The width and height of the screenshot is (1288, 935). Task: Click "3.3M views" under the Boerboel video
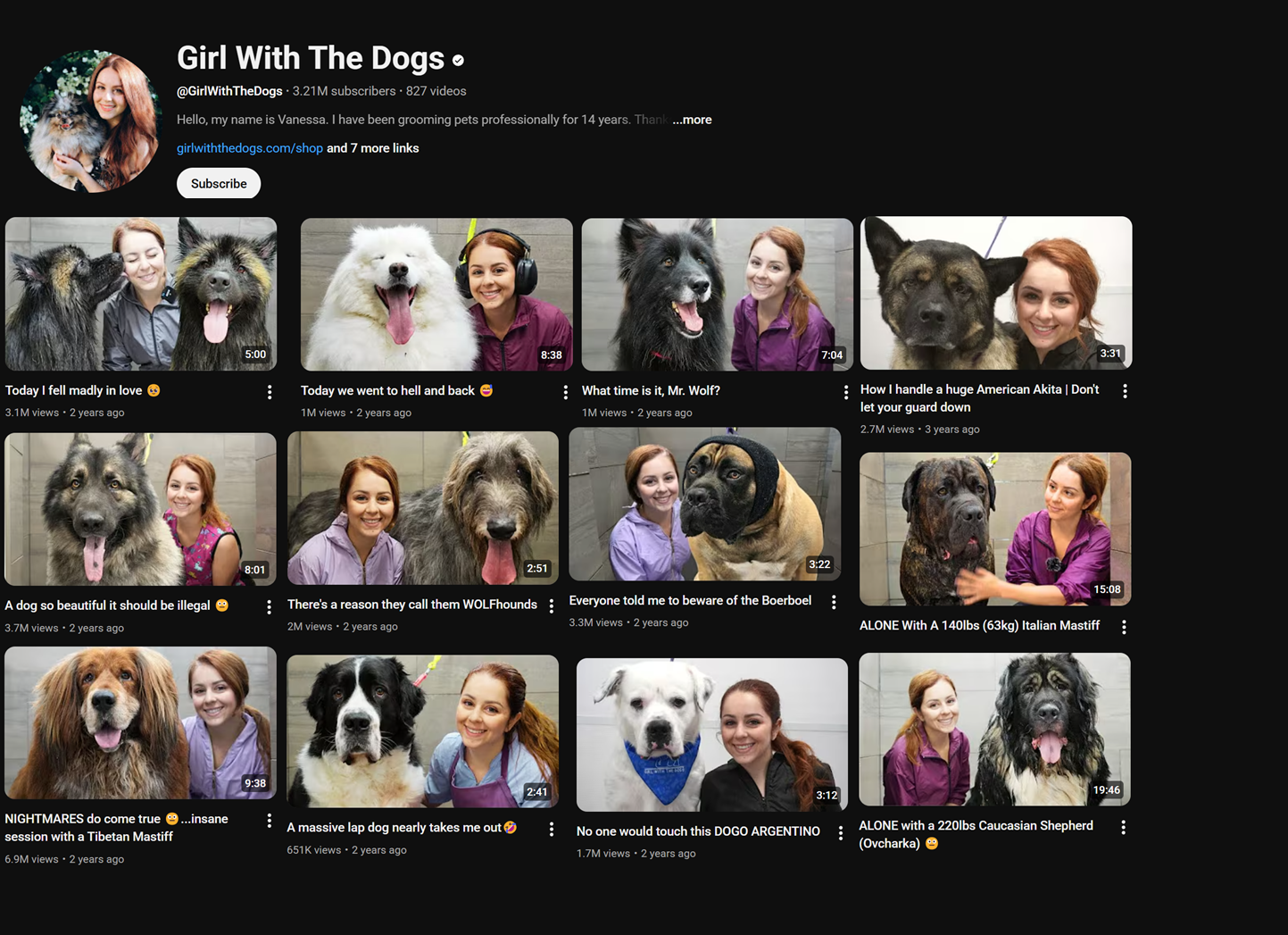pos(596,622)
